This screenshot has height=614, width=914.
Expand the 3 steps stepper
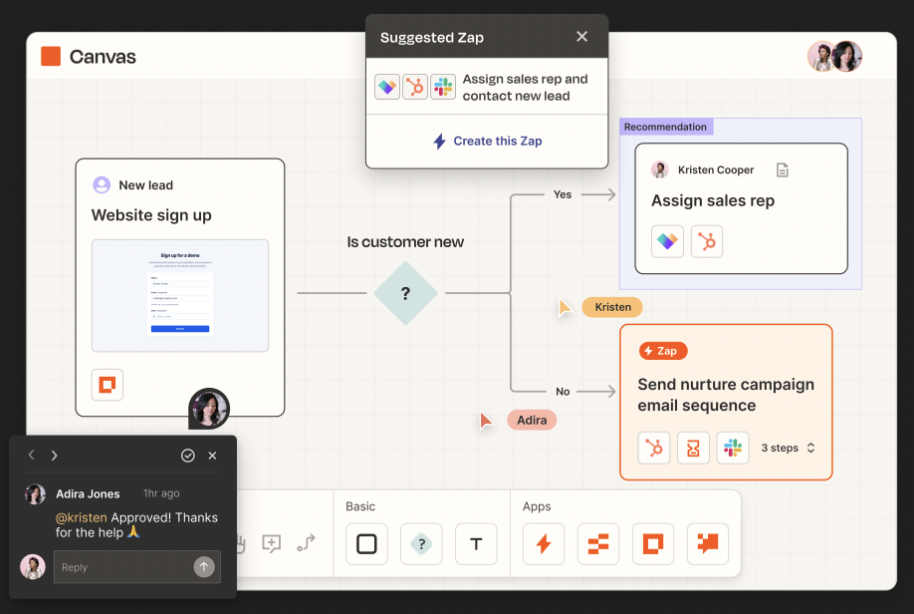coord(811,448)
